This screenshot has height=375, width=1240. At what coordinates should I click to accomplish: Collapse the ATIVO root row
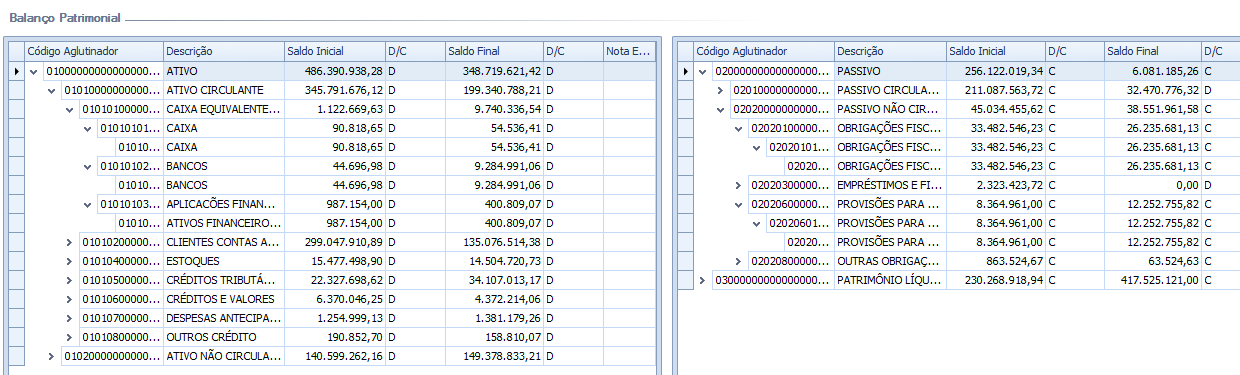(34, 71)
